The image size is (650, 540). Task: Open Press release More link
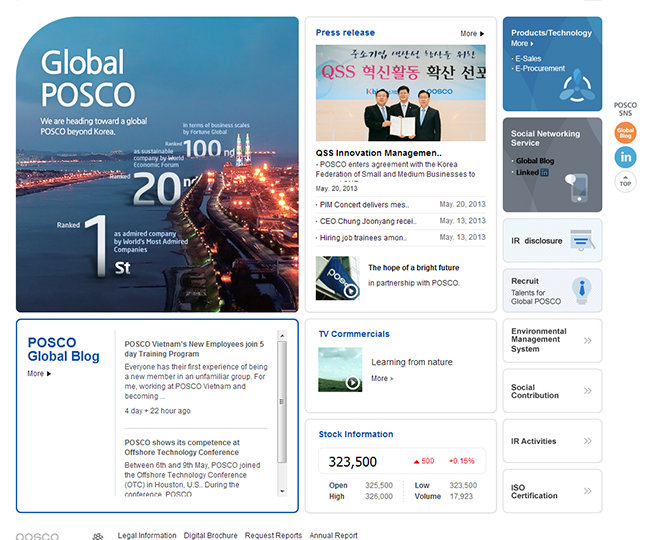pos(472,34)
